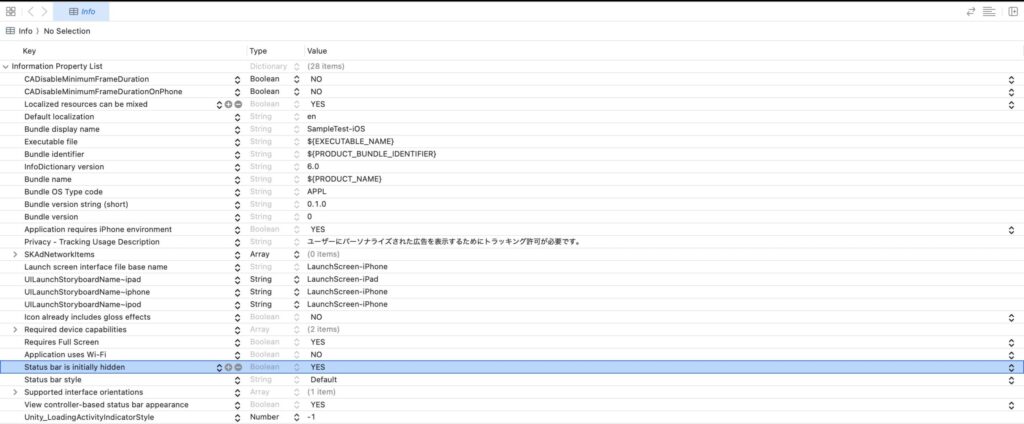Screen dimensions: 1024x424
Task: Click minus icon on Localized resources can be mixed row
Action: pyautogui.click(x=238, y=104)
